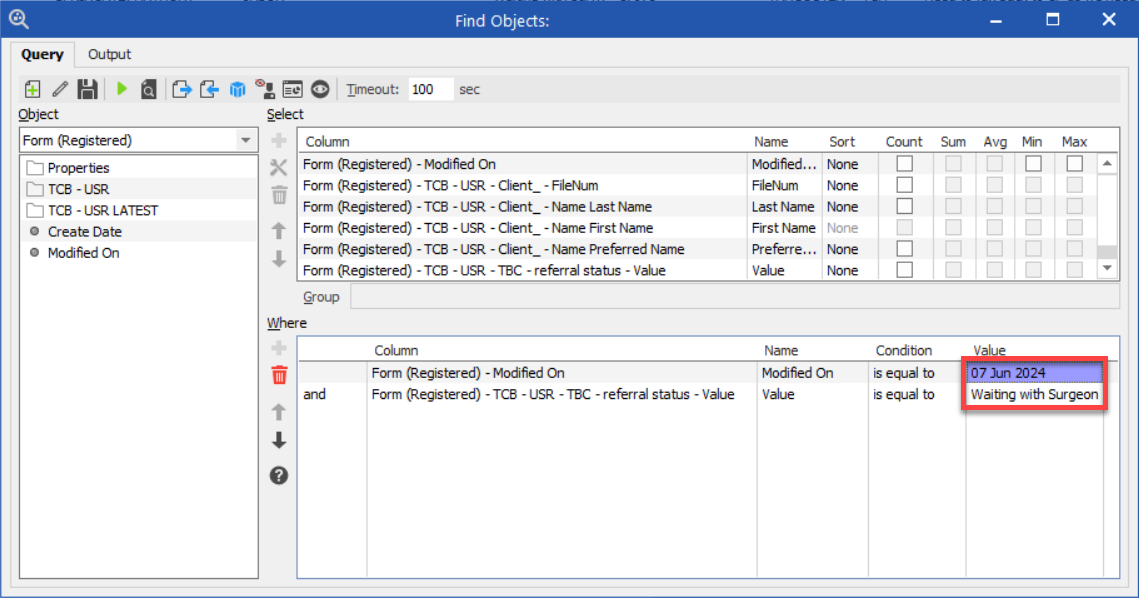Click the add plus icon beside Where list
This screenshot has width=1139, height=598.
(x=279, y=348)
